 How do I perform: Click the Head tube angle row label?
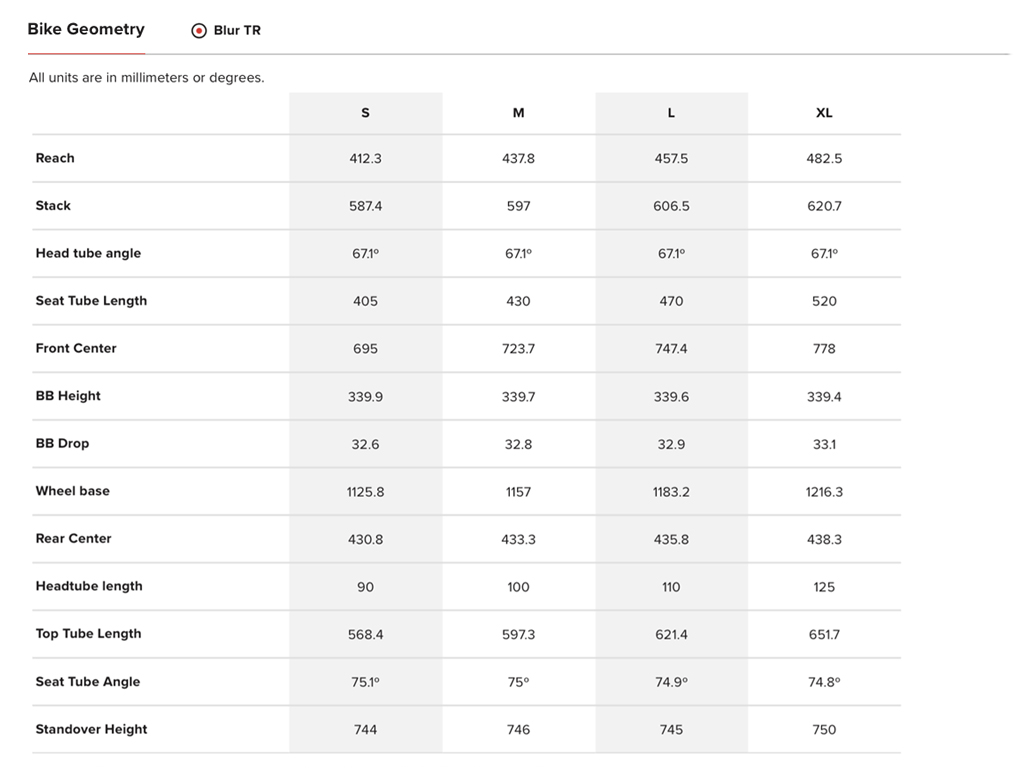point(88,253)
